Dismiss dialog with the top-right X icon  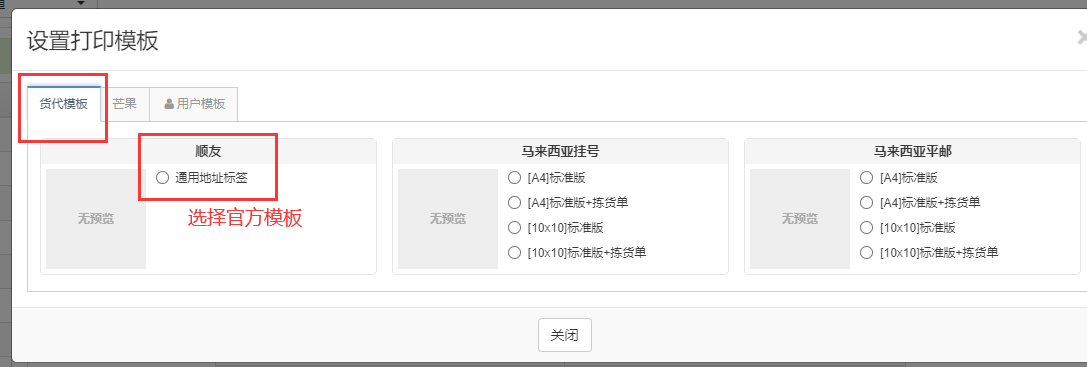(1082, 39)
